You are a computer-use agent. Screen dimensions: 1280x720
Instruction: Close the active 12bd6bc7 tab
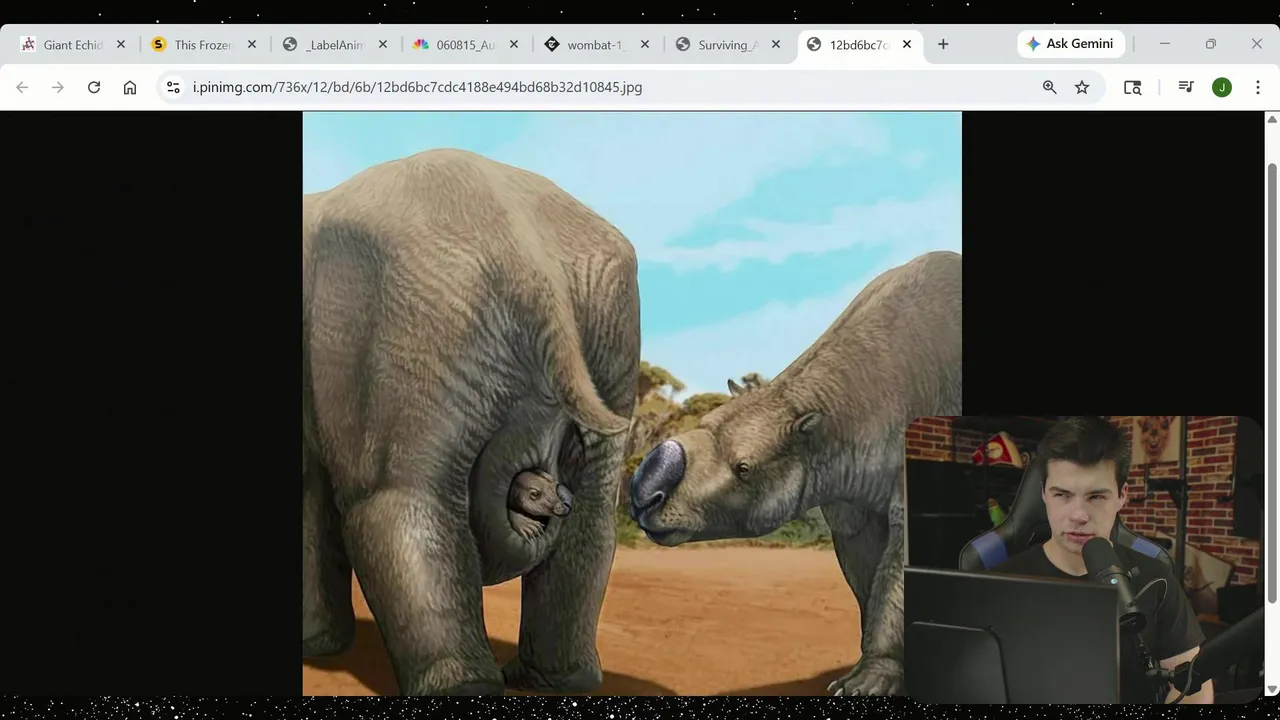click(907, 45)
